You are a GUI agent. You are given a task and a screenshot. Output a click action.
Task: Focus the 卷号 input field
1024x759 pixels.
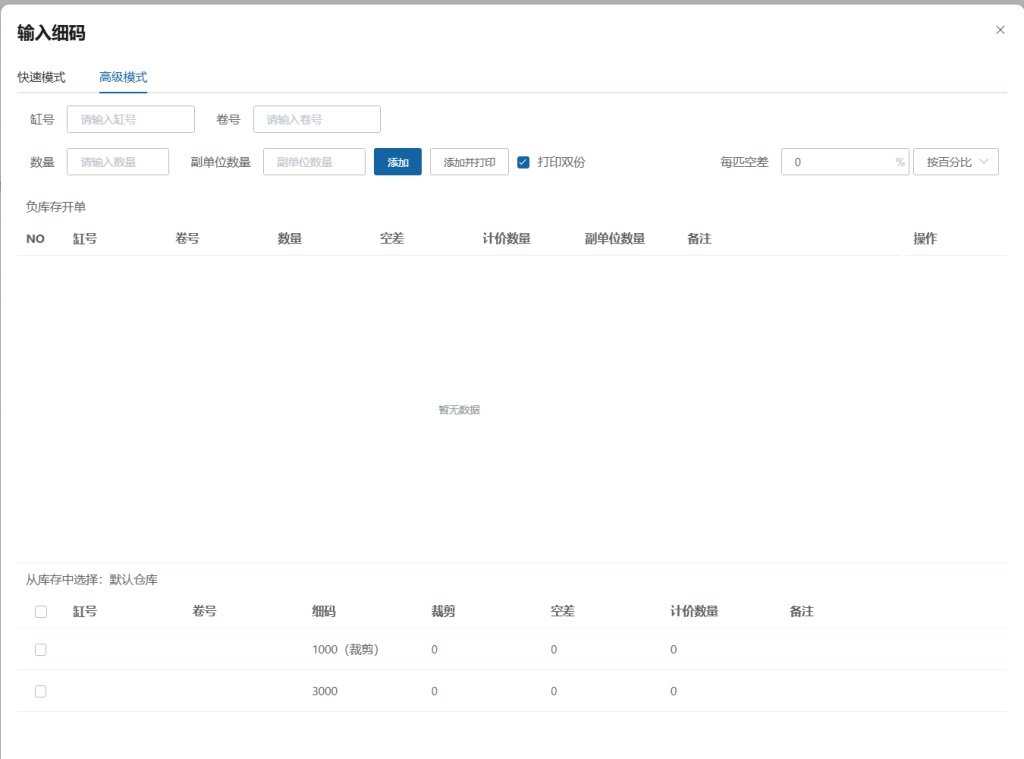point(316,119)
